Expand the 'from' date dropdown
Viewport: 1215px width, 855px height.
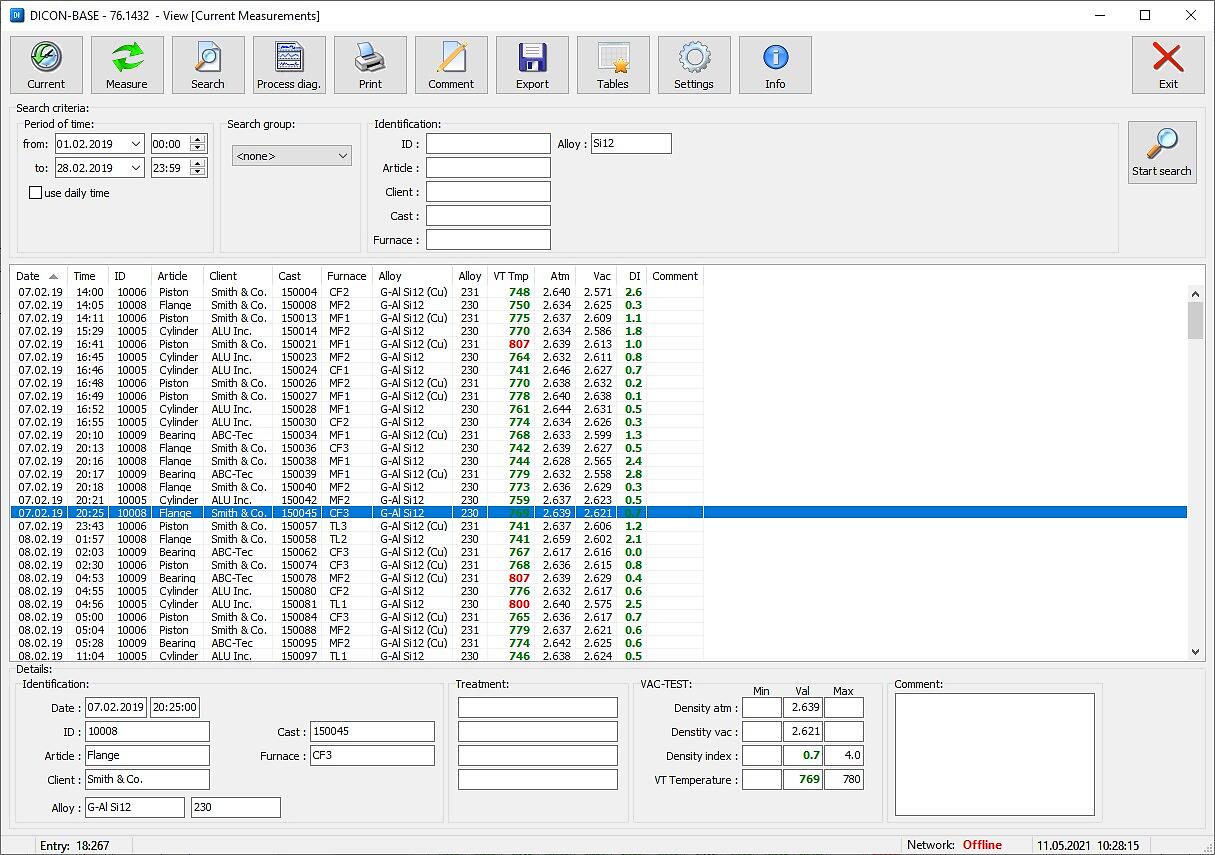pos(136,144)
